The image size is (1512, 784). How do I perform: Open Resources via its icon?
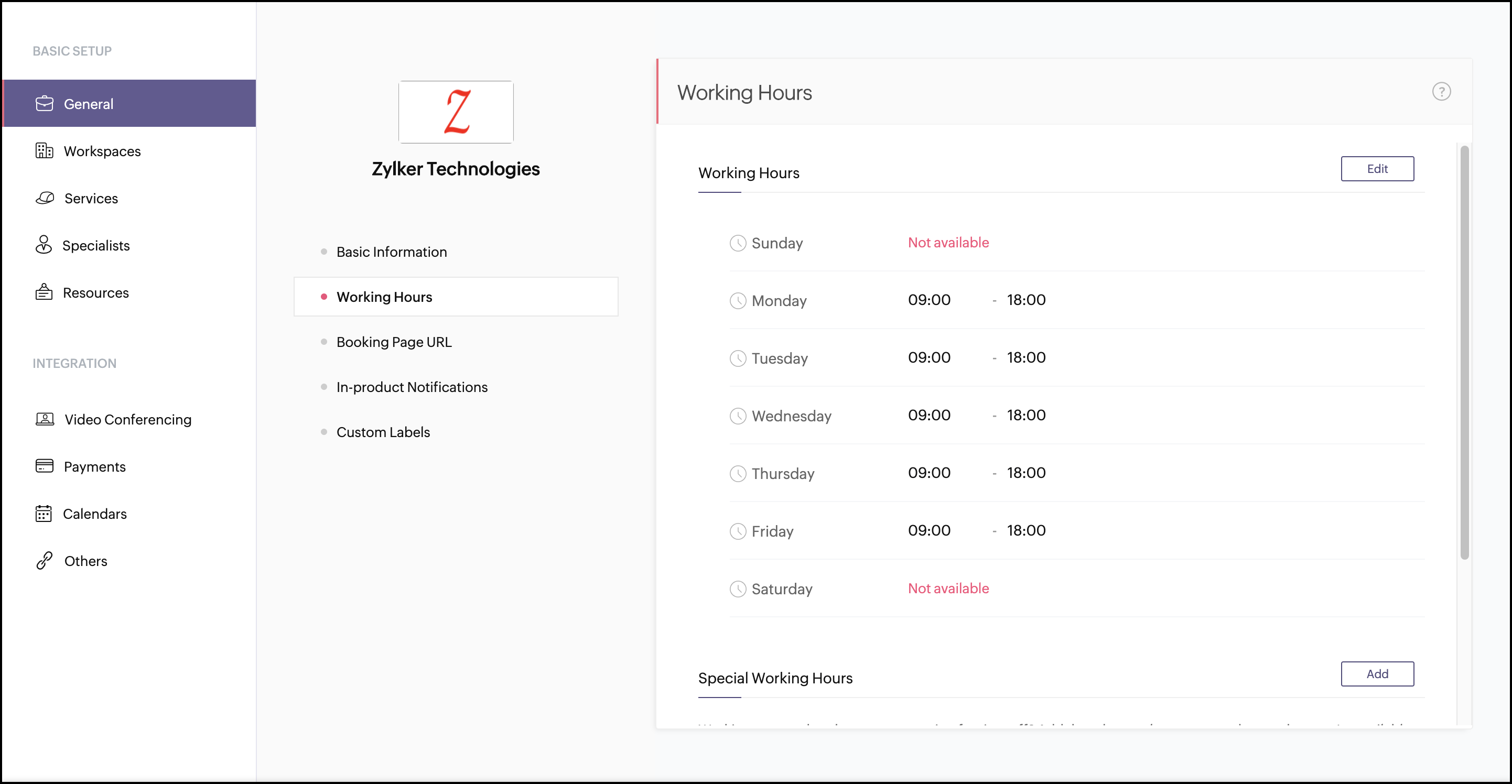click(x=44, y=292)
